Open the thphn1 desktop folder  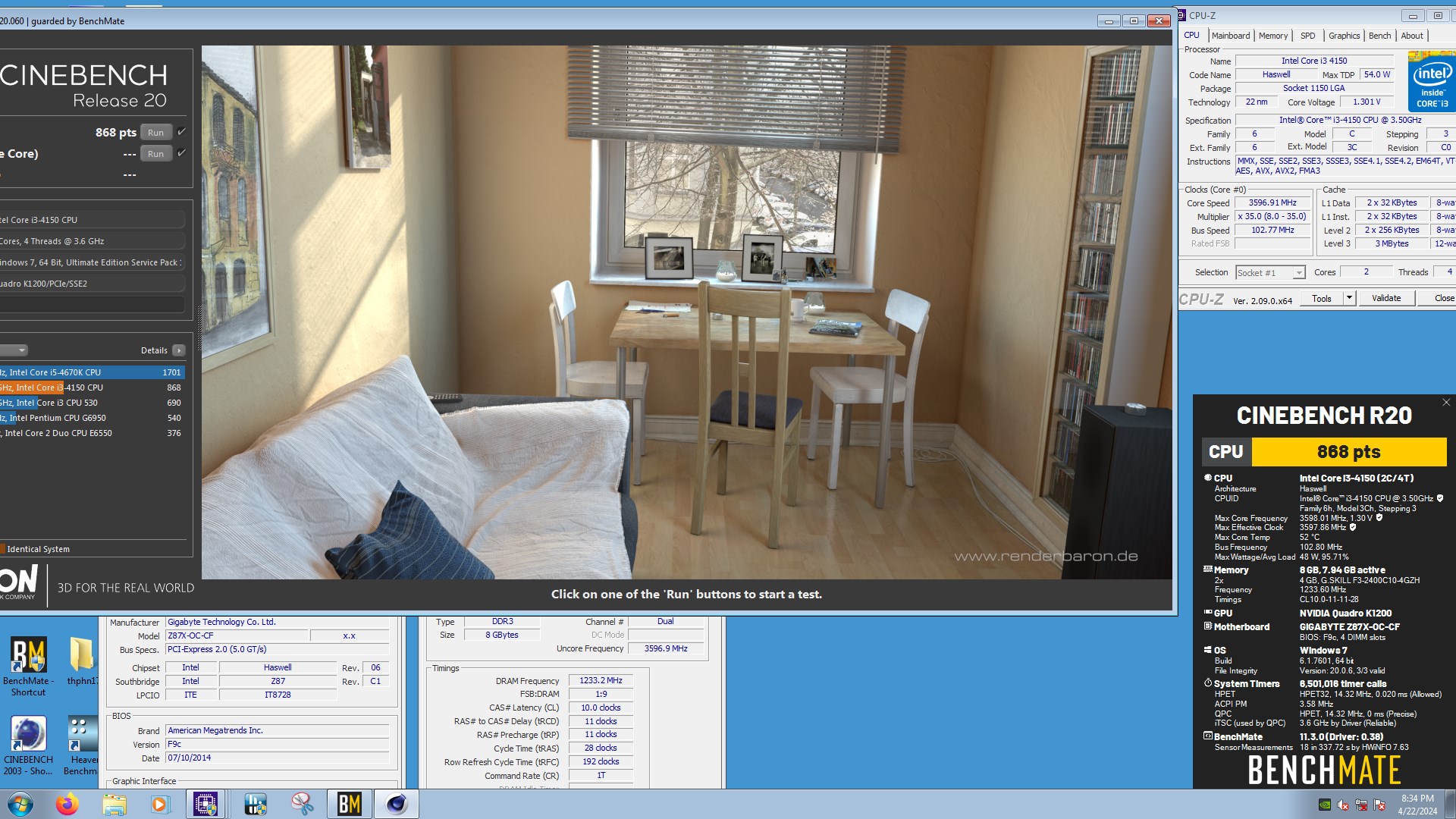82,661
